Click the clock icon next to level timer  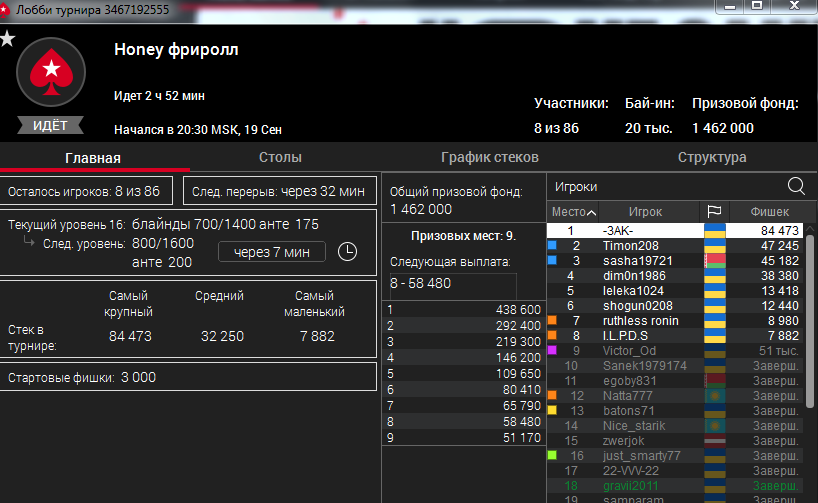tap(347, 252)
